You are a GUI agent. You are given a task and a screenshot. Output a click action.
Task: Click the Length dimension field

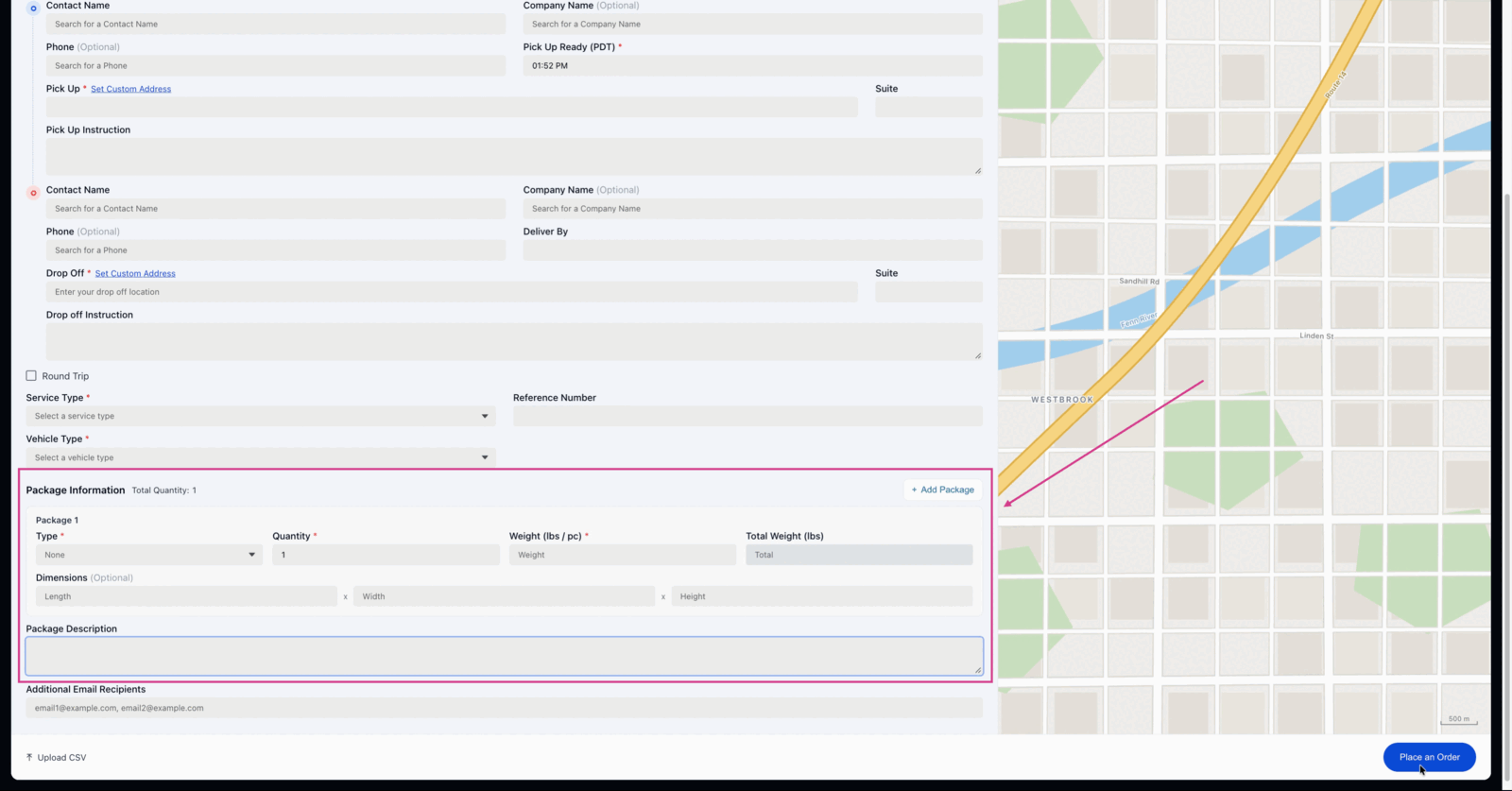point(186,596)
